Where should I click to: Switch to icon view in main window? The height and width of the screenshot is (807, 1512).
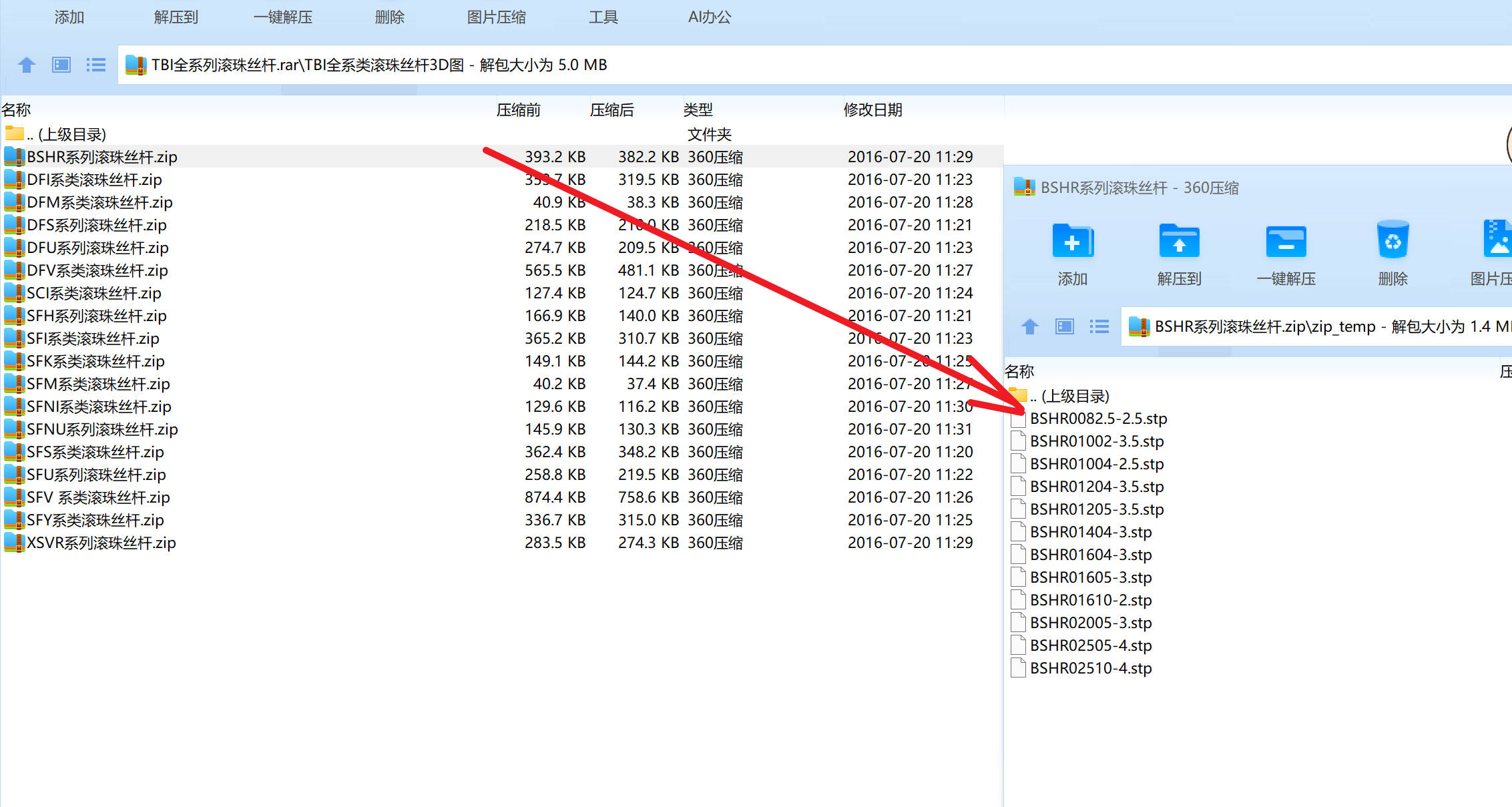click(61, 65)
